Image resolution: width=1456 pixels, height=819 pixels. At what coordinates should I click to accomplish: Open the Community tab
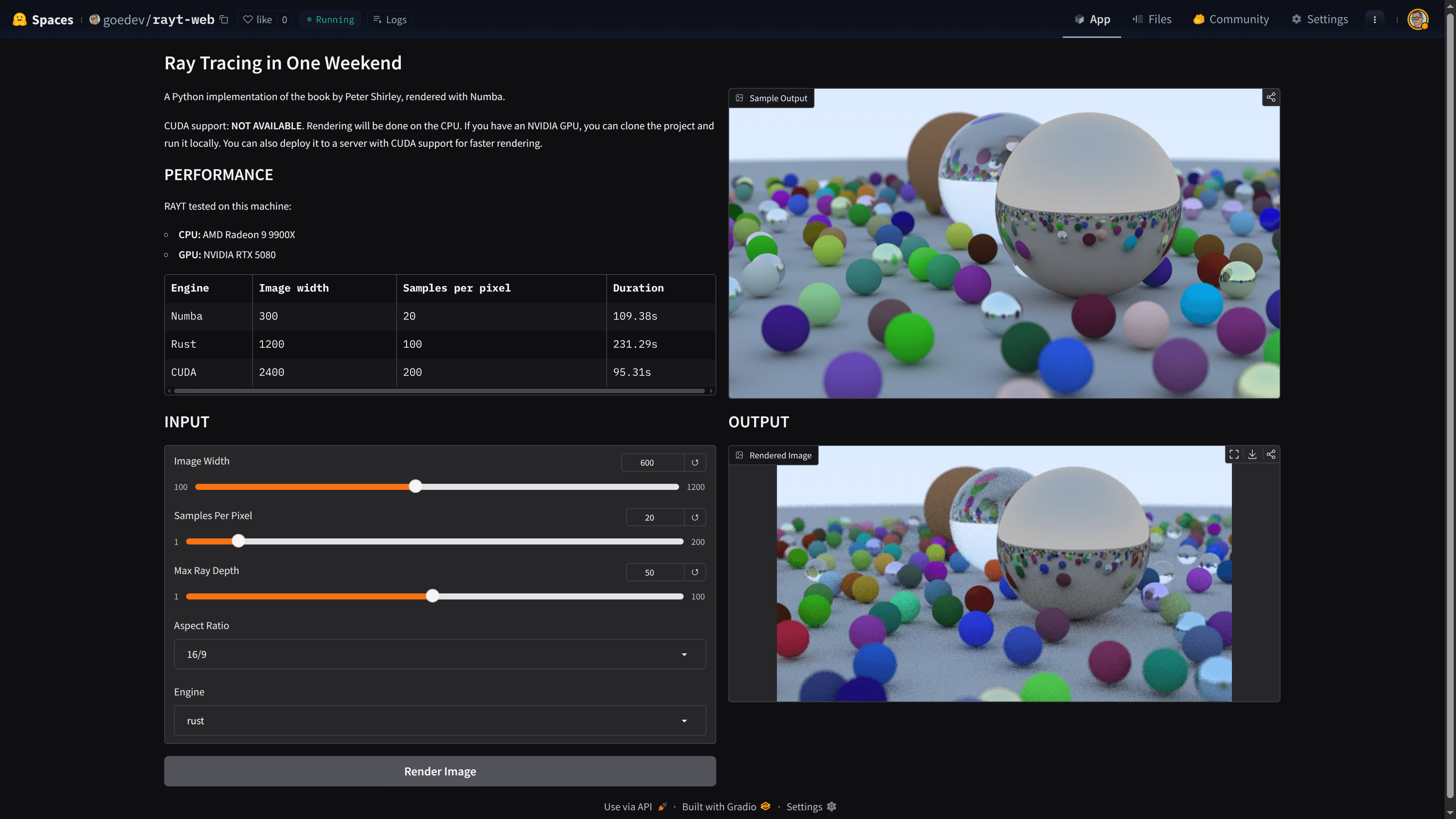point(1231,19)
